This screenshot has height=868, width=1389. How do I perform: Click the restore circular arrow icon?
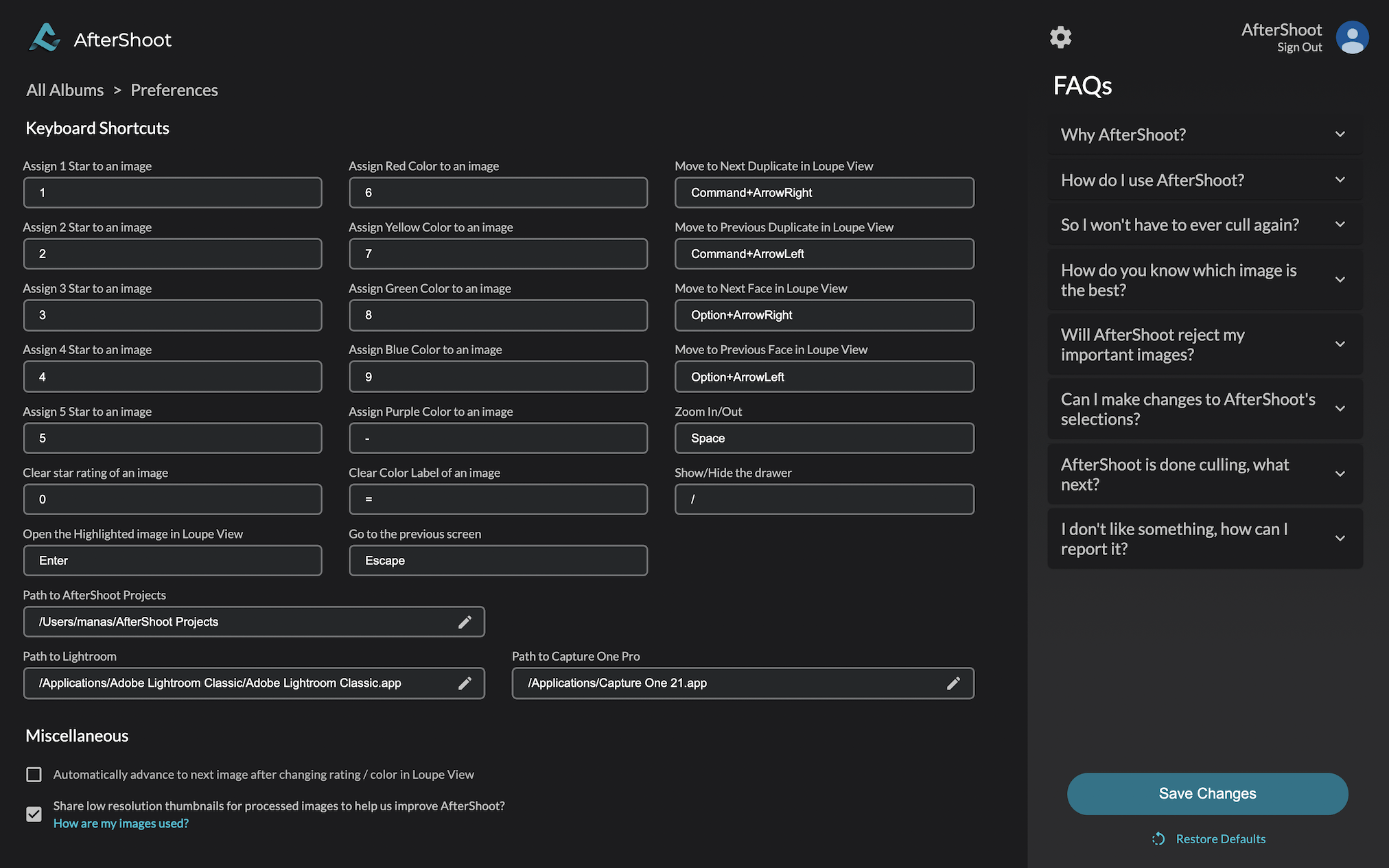(1158, 838)
